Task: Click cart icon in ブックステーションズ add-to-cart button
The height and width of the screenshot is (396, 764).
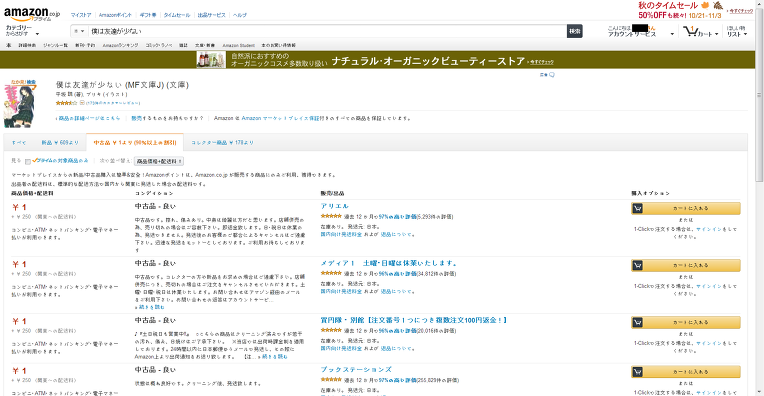Action: pos(637,372)
